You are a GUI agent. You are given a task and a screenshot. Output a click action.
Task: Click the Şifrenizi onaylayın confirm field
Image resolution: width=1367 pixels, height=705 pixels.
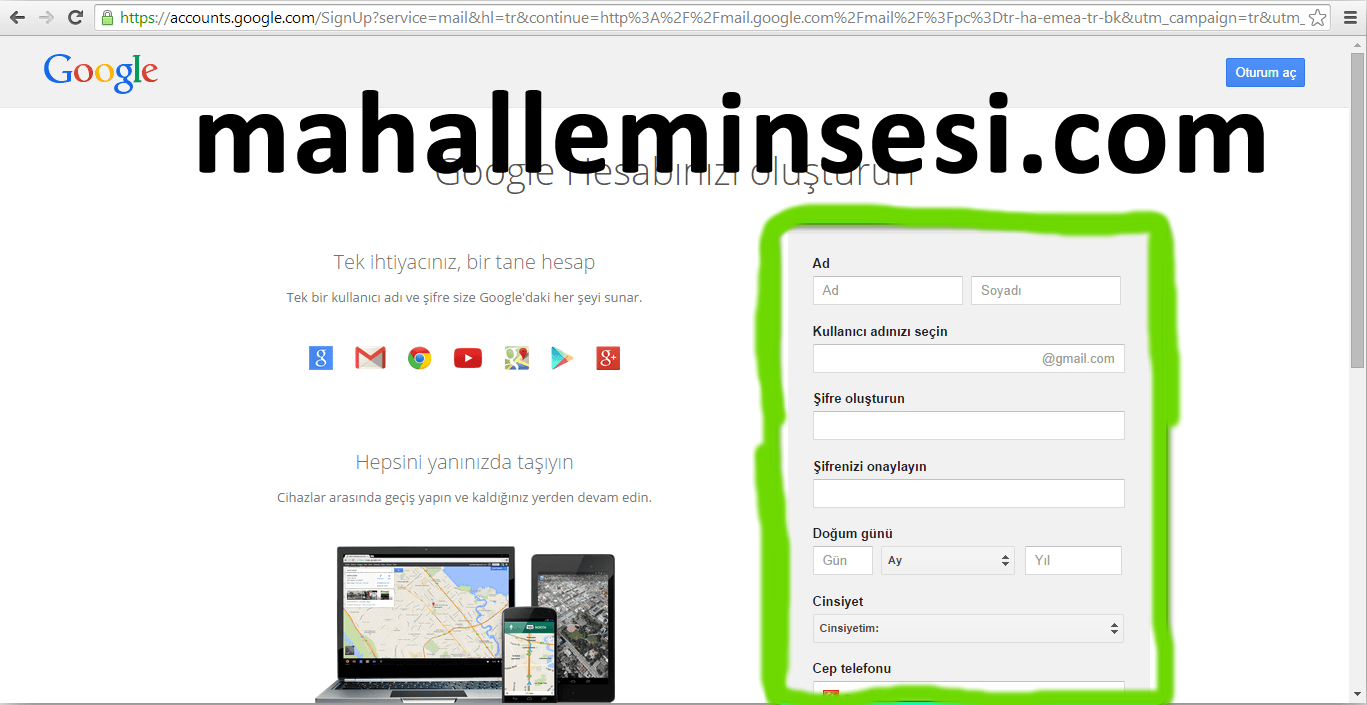click(x=969, y=493)
